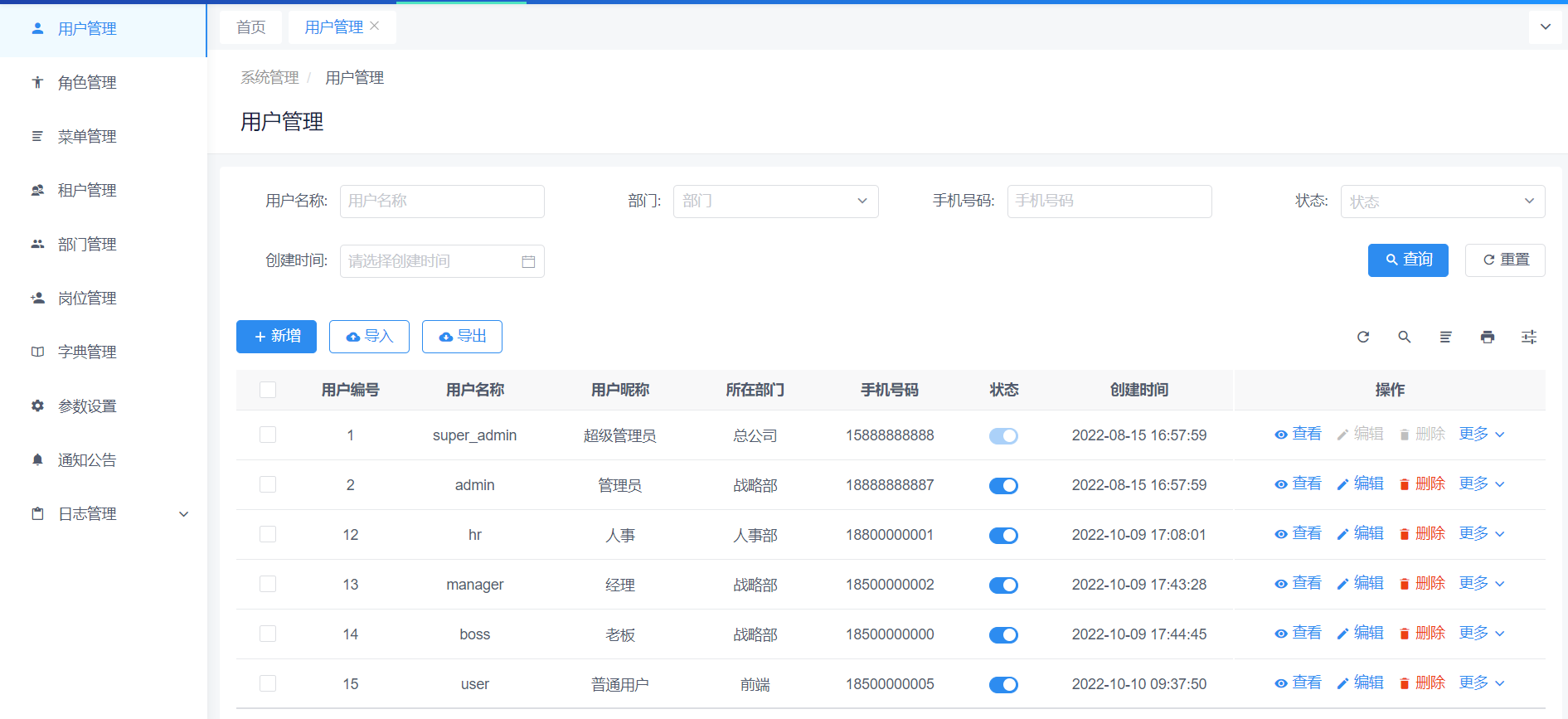The height and width of the screenshot is (719, 1568).
Task: Click the 菜单管理 list icon in sidebar
Action: point(37,136)
